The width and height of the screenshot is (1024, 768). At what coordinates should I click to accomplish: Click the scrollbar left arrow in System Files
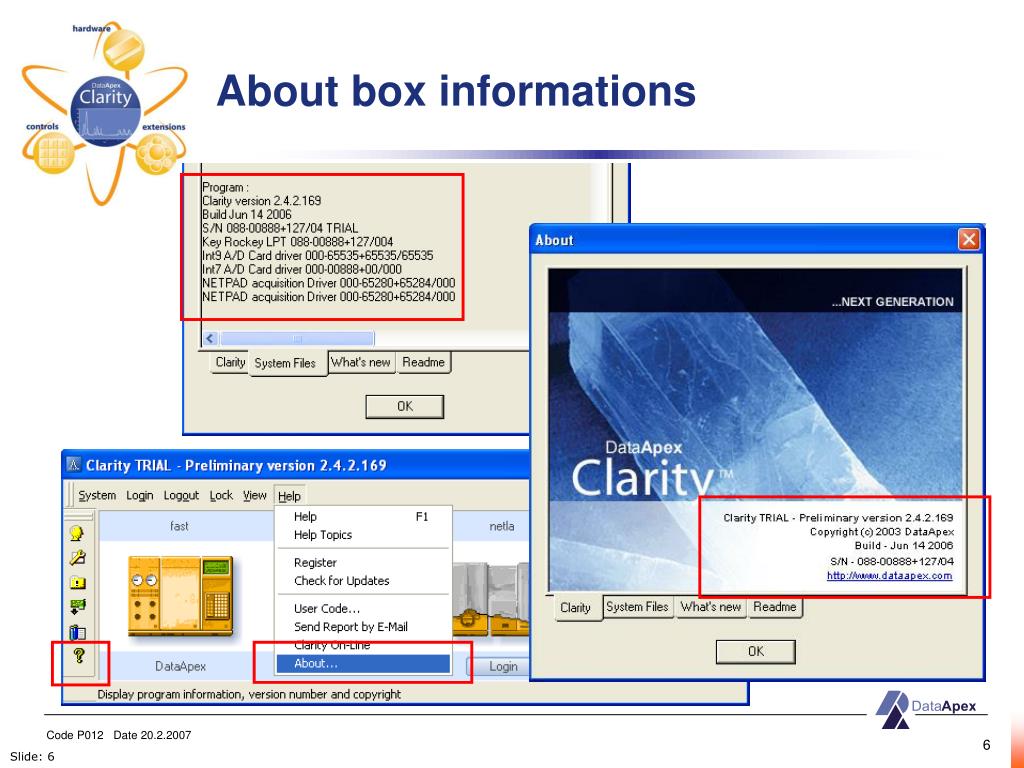click(210, 338)
